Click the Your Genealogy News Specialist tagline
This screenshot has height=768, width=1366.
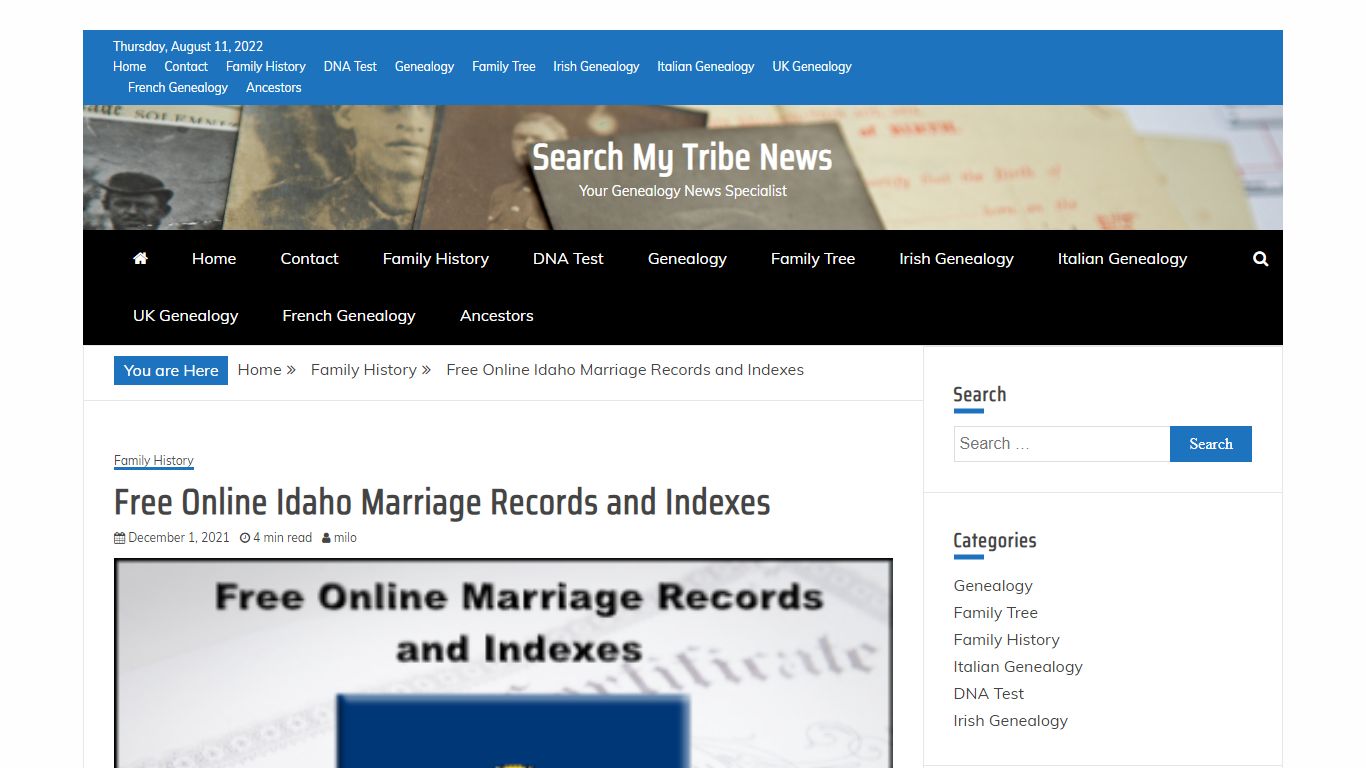683,190
